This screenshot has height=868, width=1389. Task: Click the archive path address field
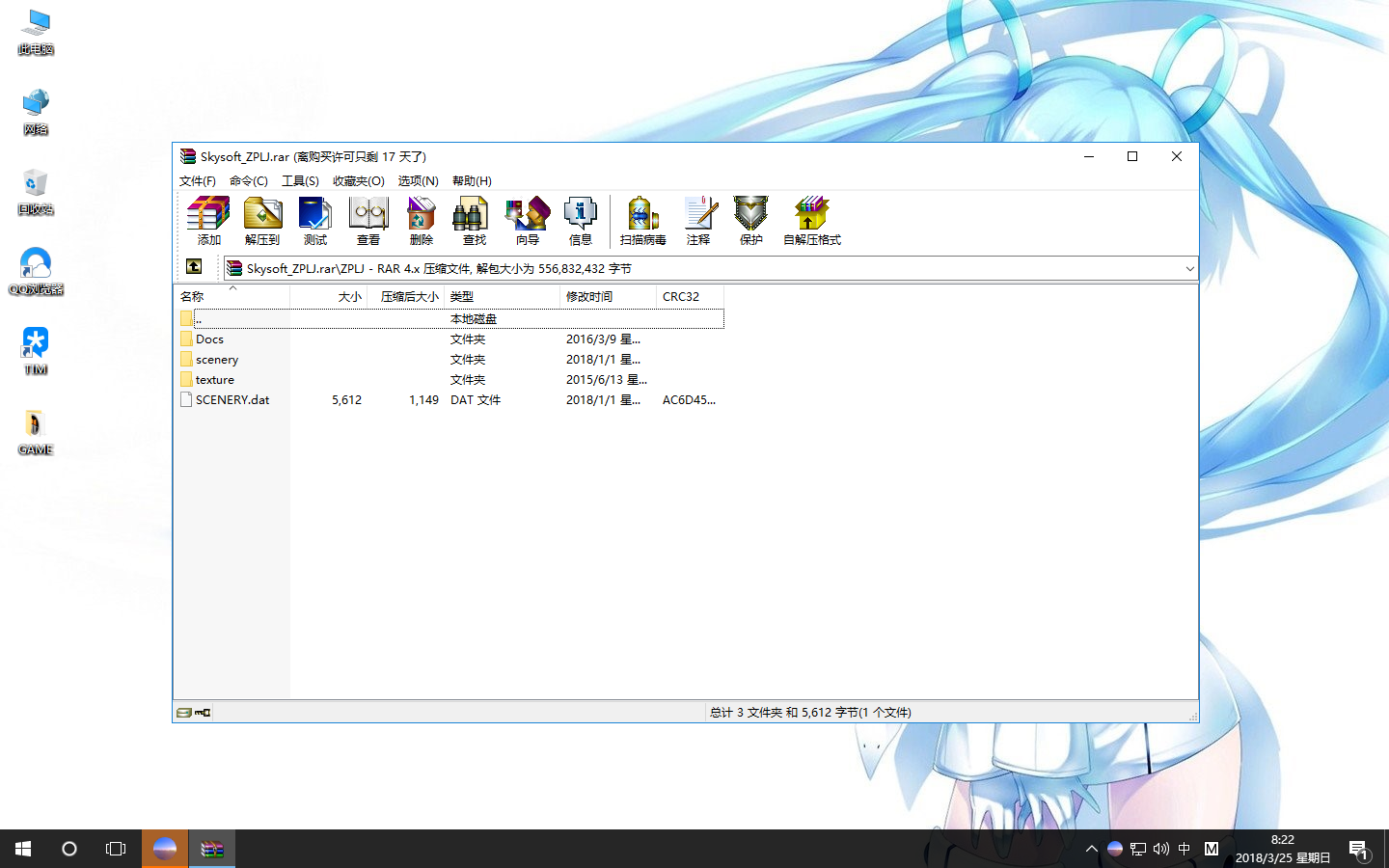tap(711, 268)
